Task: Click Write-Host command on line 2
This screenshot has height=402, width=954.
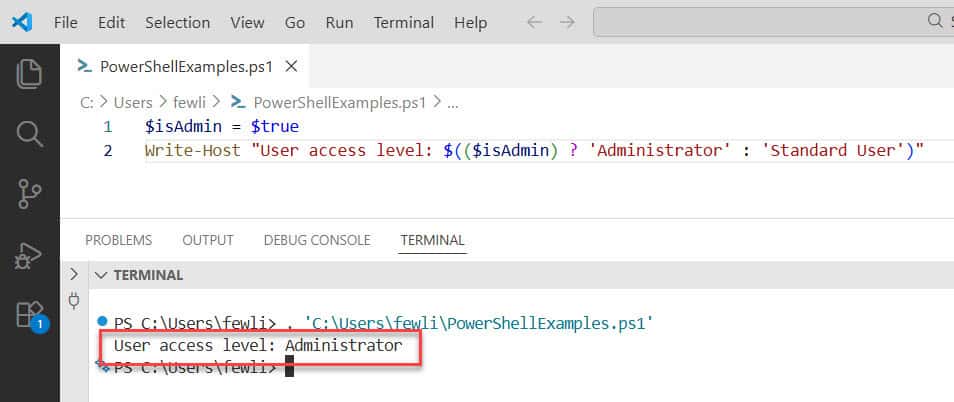Action: [x=193, y=150]
